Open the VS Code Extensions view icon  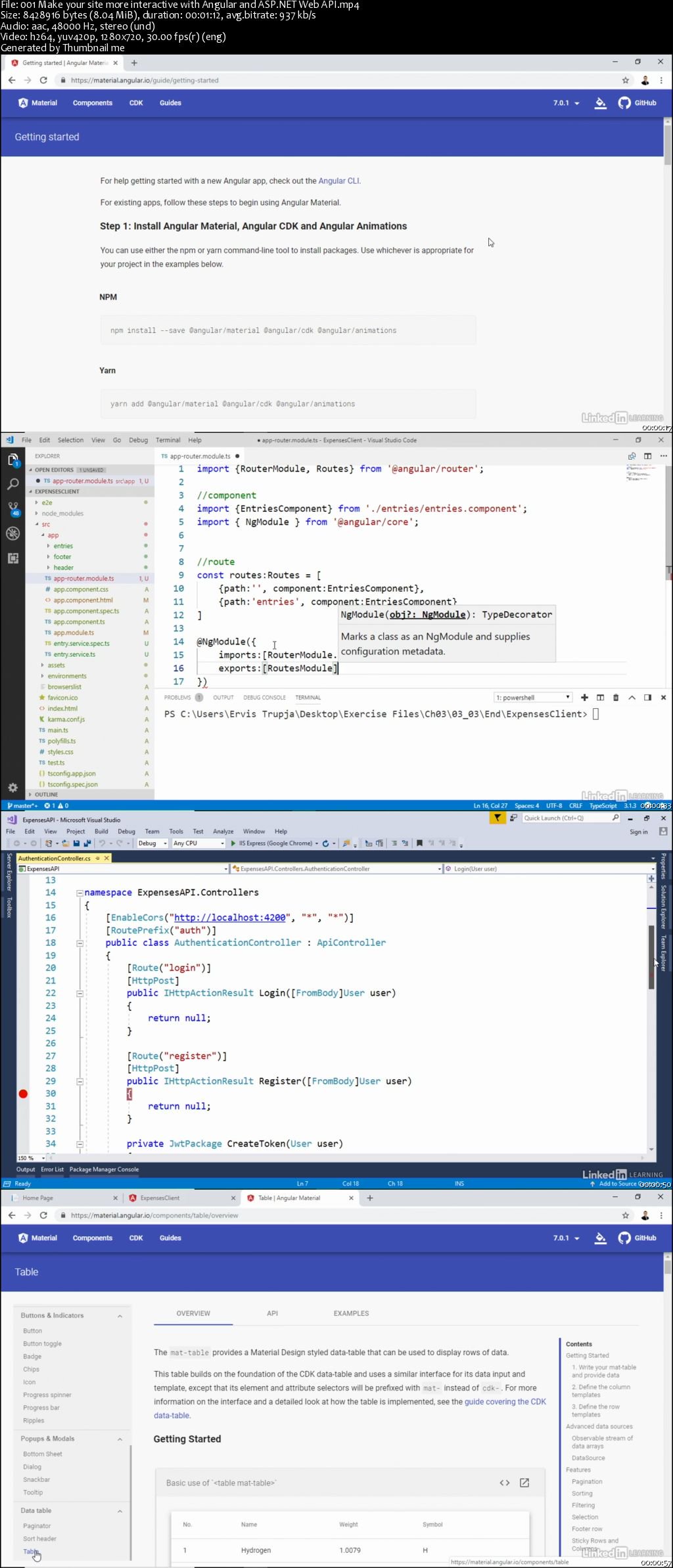tap(12, 558)
